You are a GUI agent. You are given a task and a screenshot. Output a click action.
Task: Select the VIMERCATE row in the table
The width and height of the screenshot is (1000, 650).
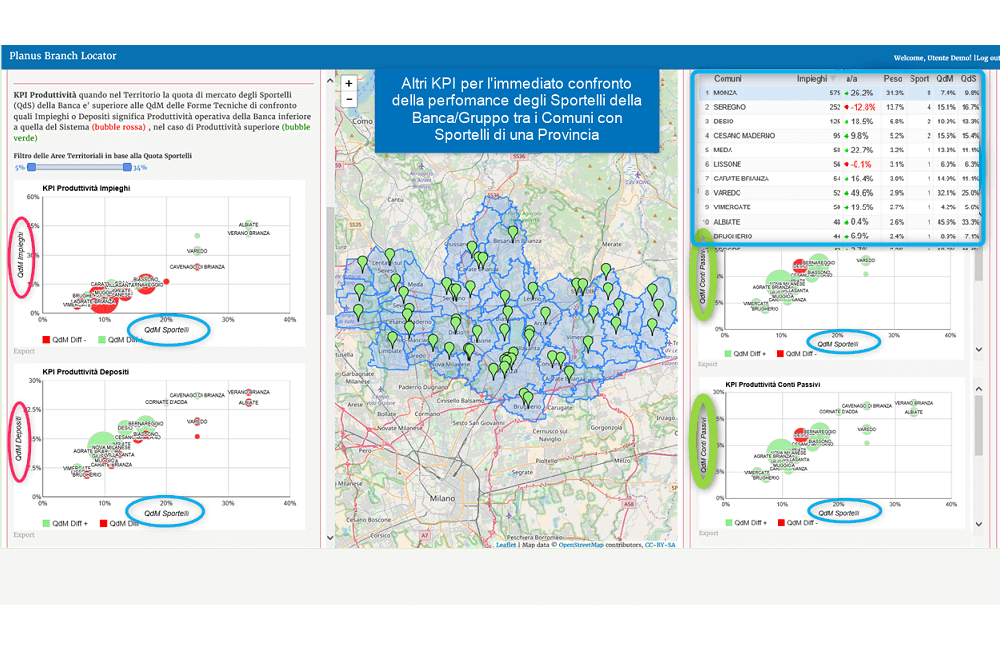(839, 207)
